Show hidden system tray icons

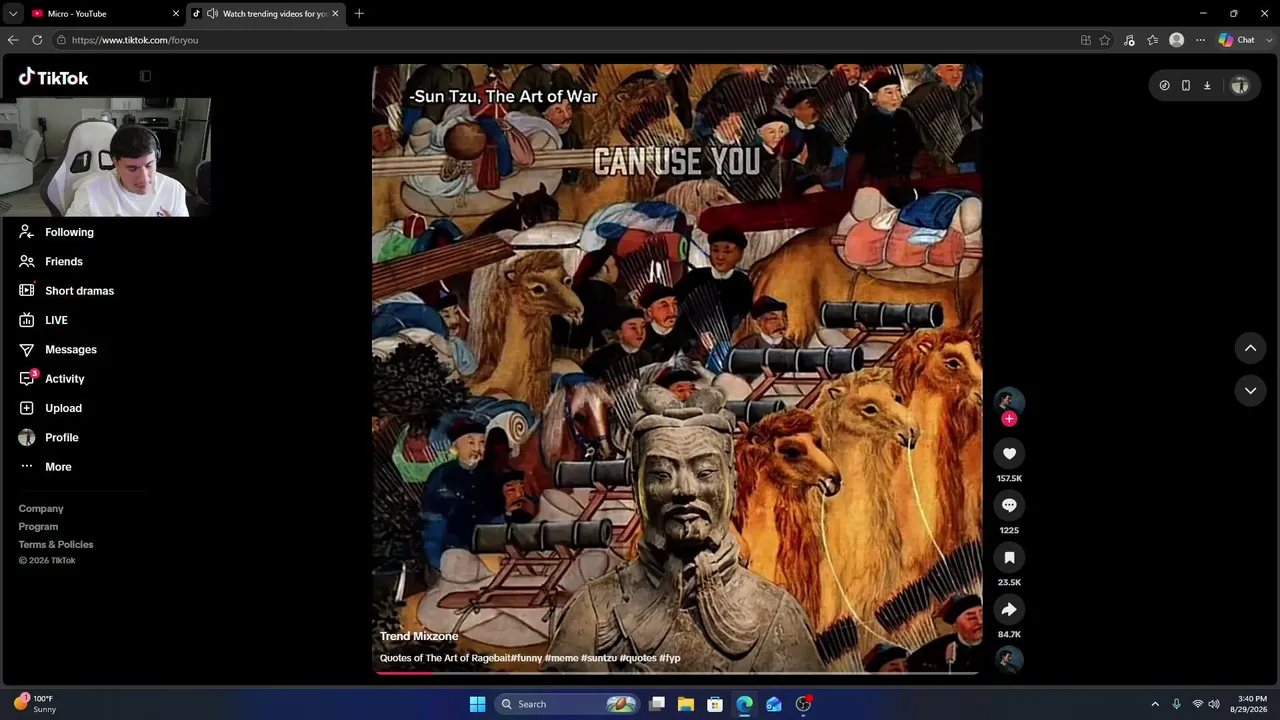click(x=1155, y=704)
